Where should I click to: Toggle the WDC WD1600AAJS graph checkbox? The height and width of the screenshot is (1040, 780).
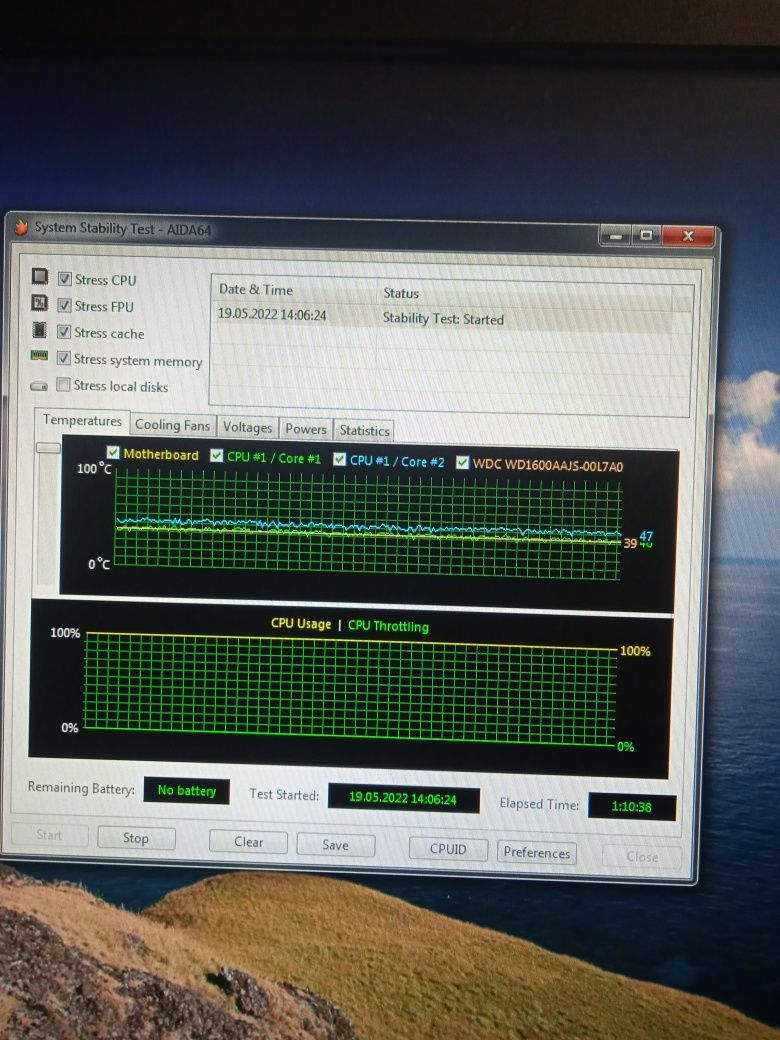click(x=462, y=462)
